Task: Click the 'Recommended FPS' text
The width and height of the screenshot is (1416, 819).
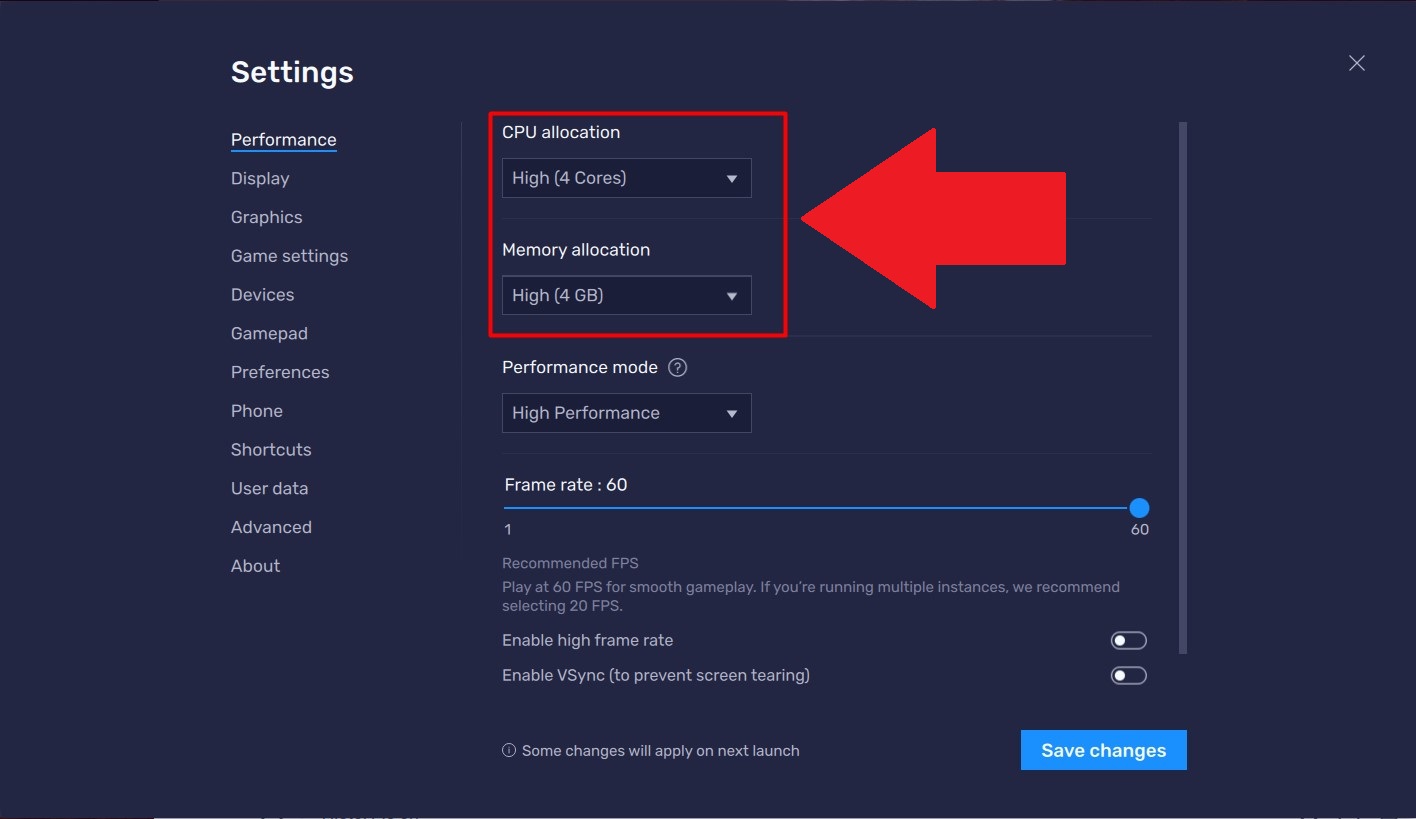Action: click(x=570, y=563)
